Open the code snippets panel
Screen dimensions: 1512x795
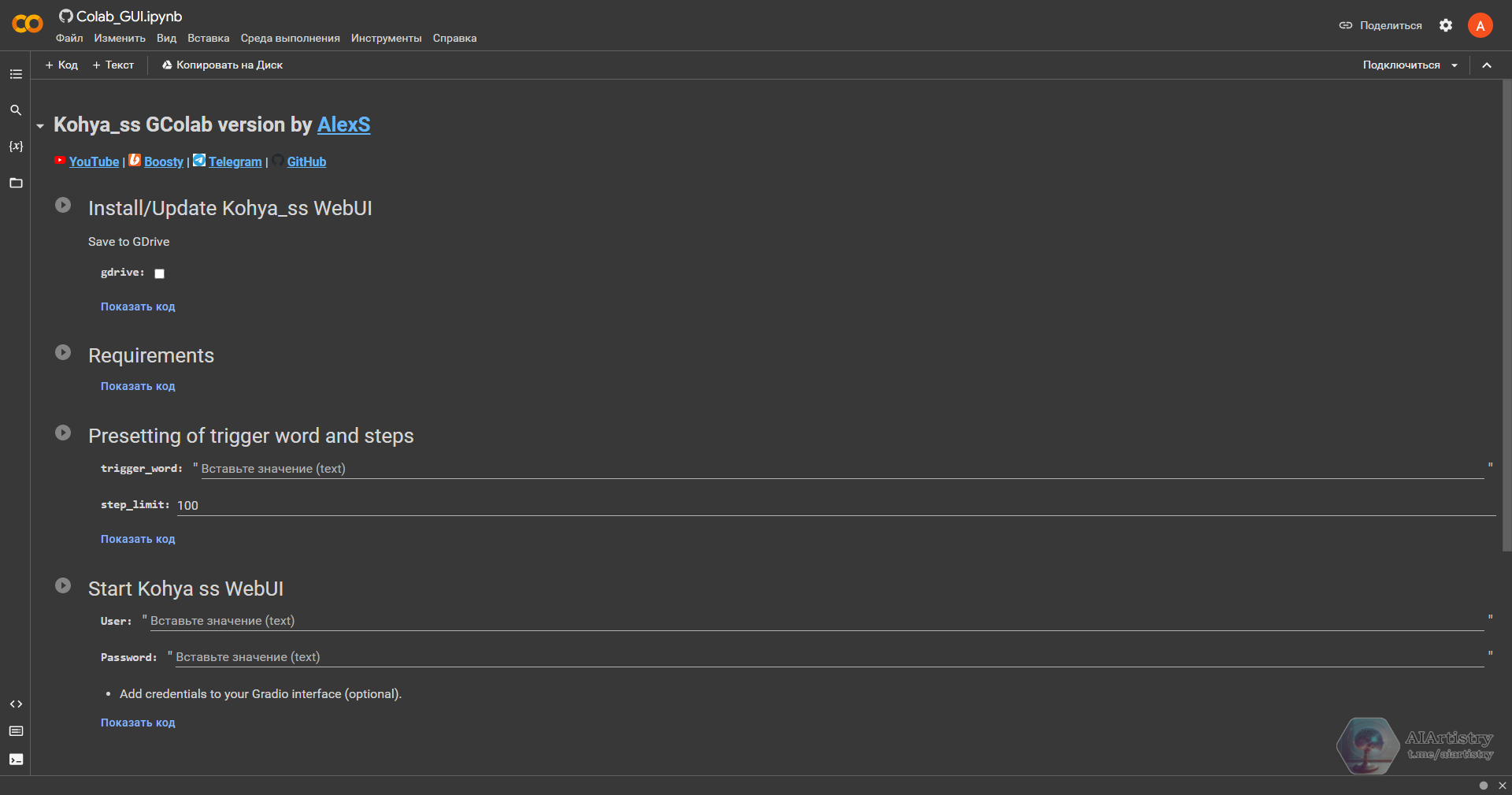(x=16, y=704)
